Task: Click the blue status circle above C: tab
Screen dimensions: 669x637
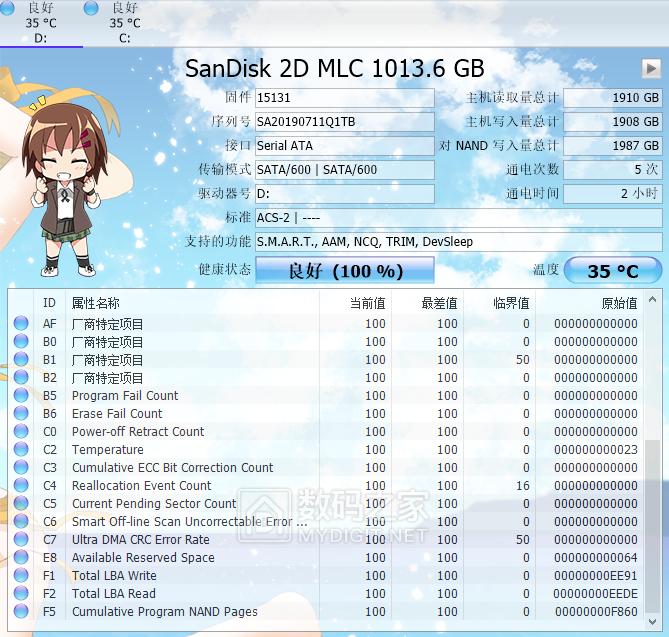Action: (91, 8)
